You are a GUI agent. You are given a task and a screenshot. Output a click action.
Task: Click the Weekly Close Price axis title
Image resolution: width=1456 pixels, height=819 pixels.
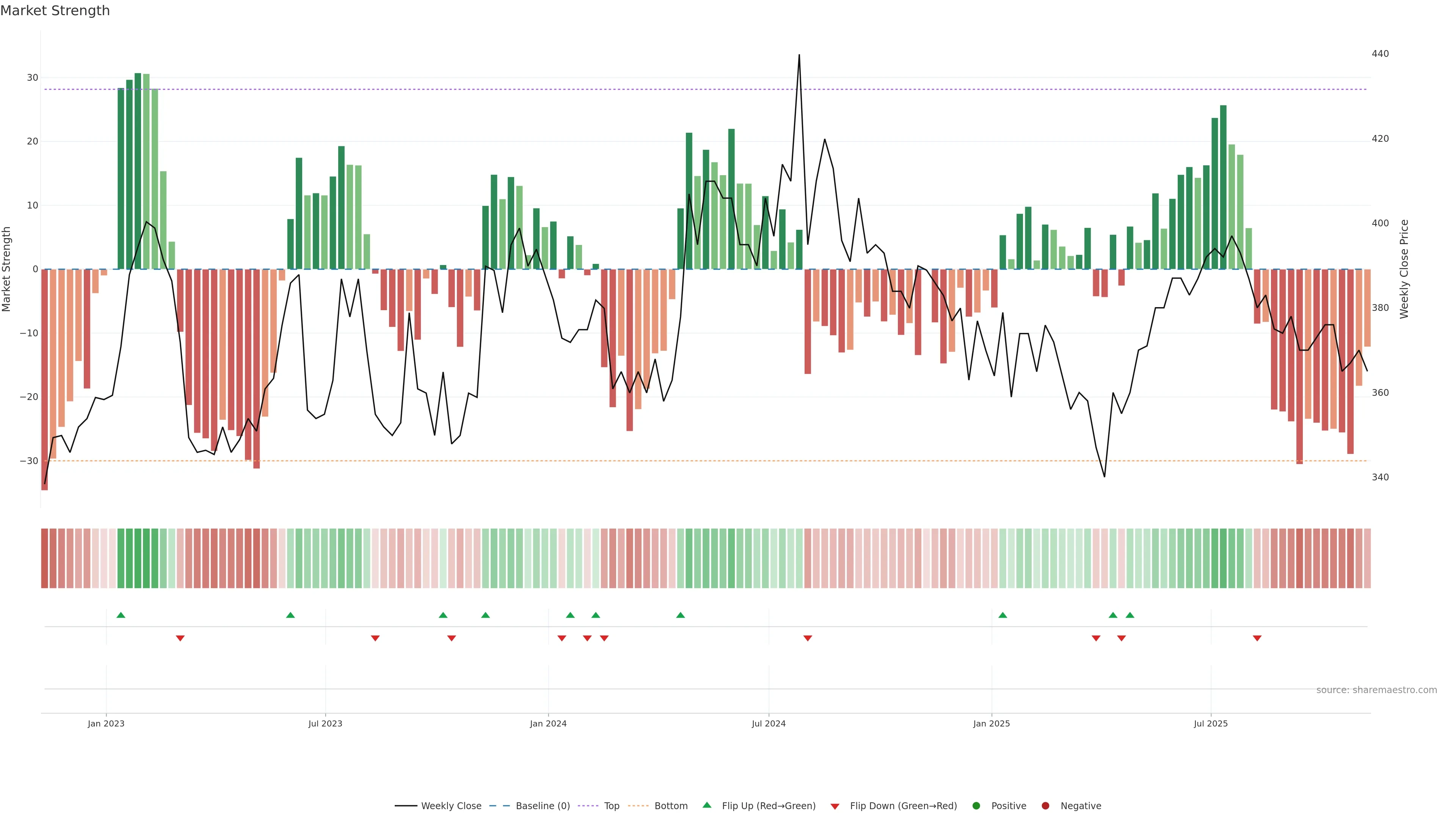[x=1404, y=269]
